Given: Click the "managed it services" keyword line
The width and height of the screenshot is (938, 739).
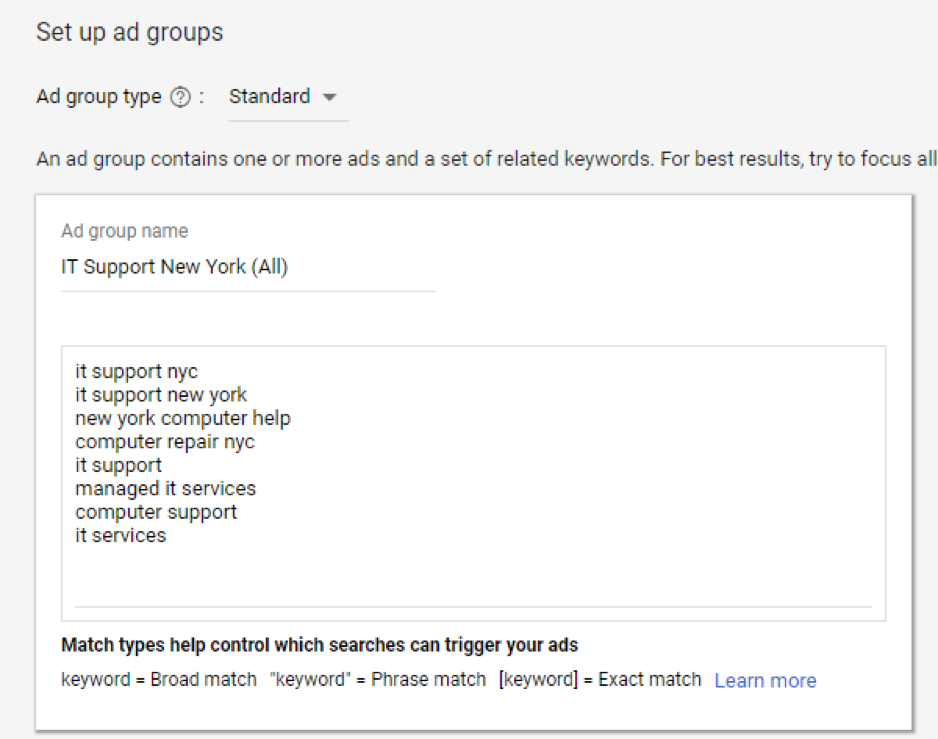Looking at the screenshot, I should pyautogui.click(x=165, y=488).
